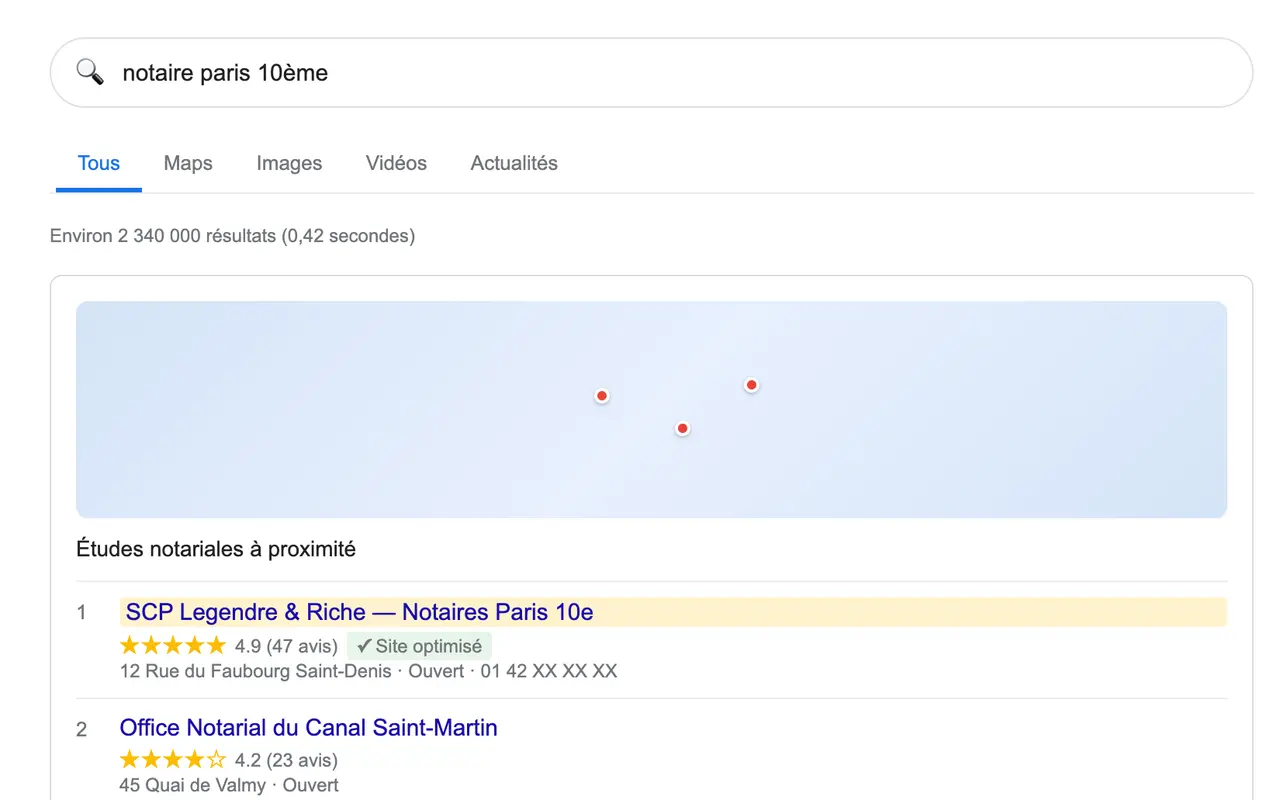Go to the Vidéos tab
The height and width of the screenshot is (800, 1280).
click(x=396, y=163)
